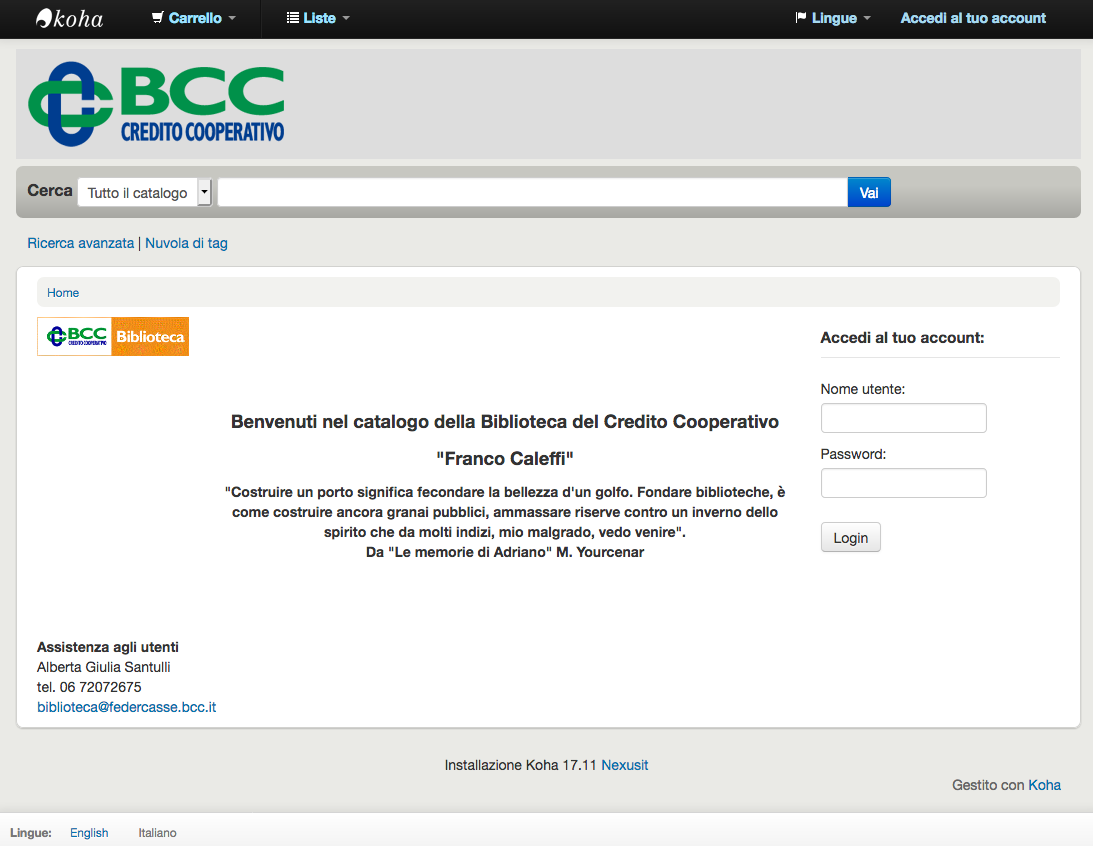
Task: Click the Koha logo in top bar
Action: 69,19
